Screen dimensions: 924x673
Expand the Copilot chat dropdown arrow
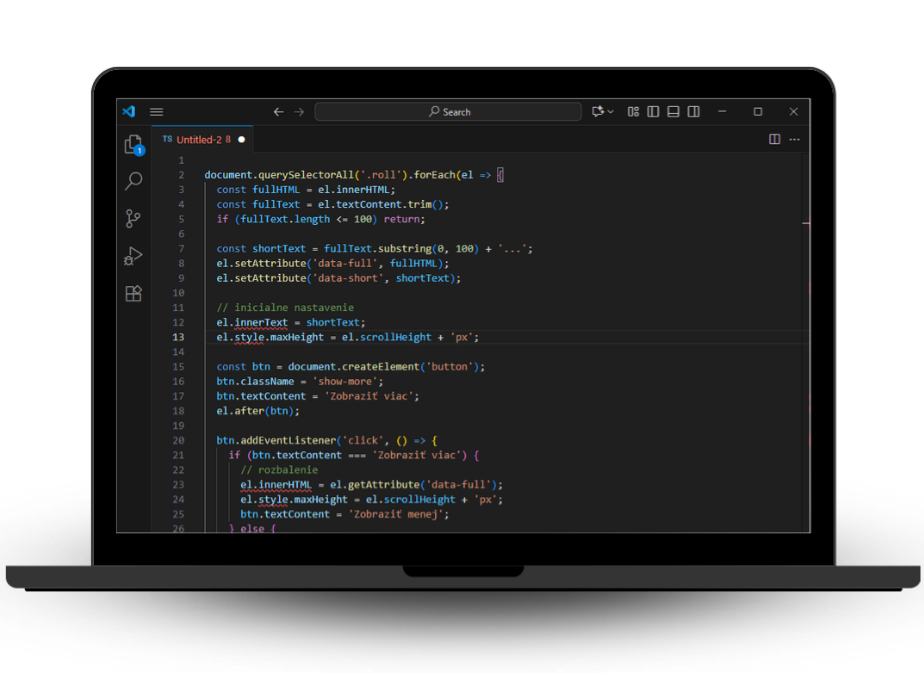[610, 112]
